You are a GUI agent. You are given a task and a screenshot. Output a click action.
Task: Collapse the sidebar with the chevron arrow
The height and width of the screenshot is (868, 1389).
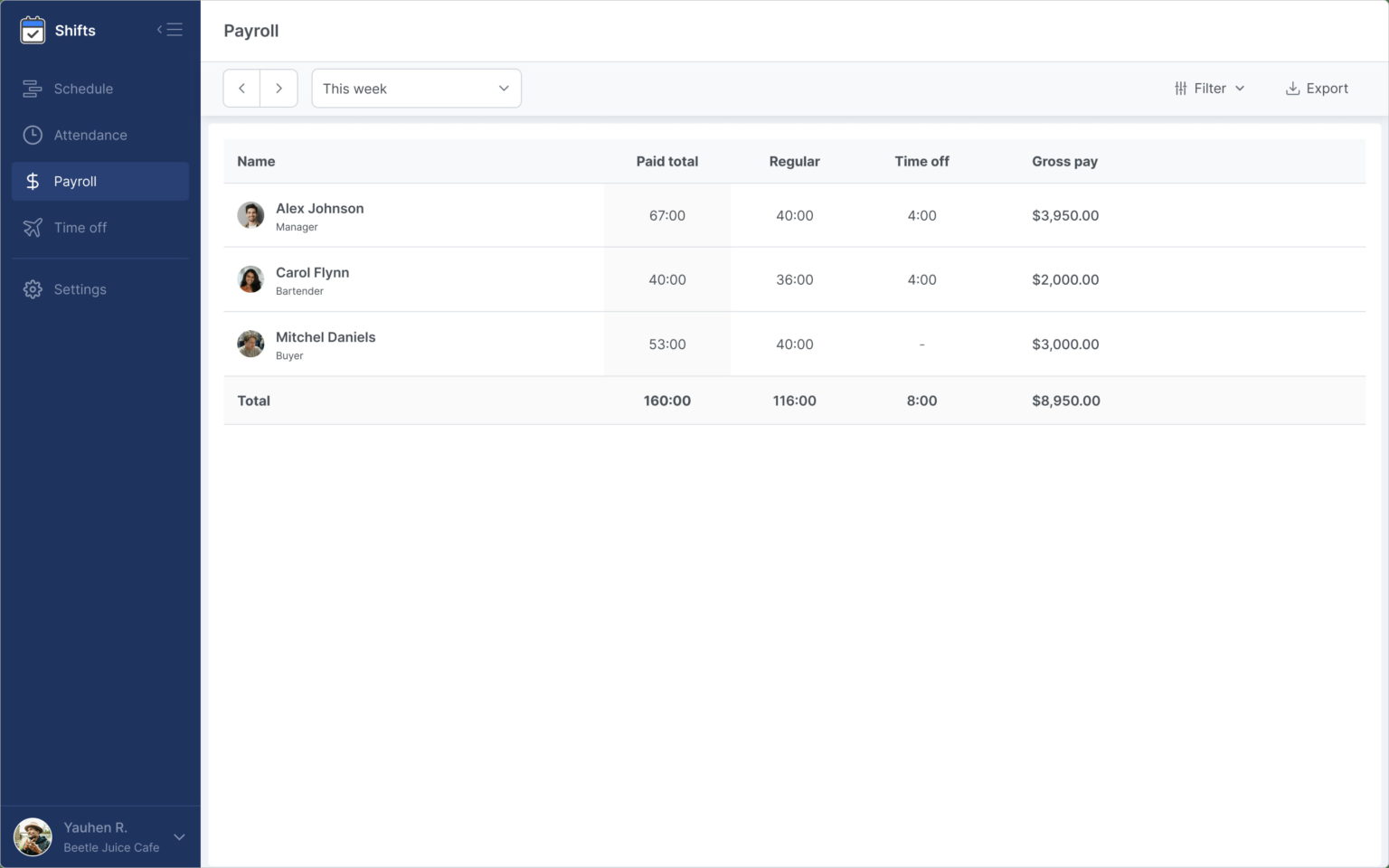click(169, 29)
